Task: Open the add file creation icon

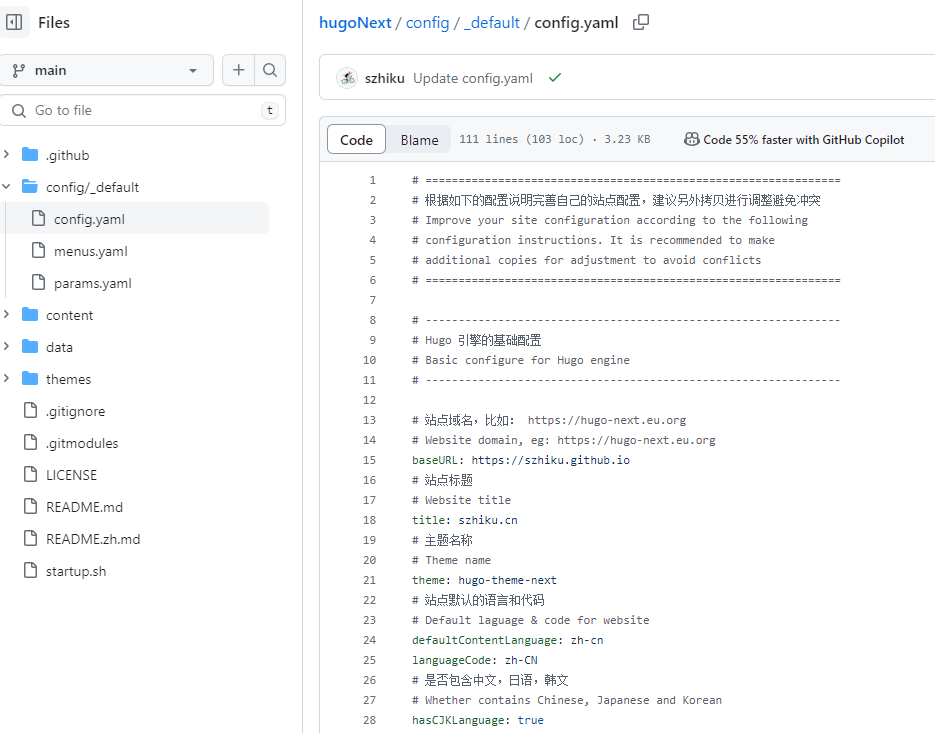Action: pyautogui.click(x=238, y=70)
